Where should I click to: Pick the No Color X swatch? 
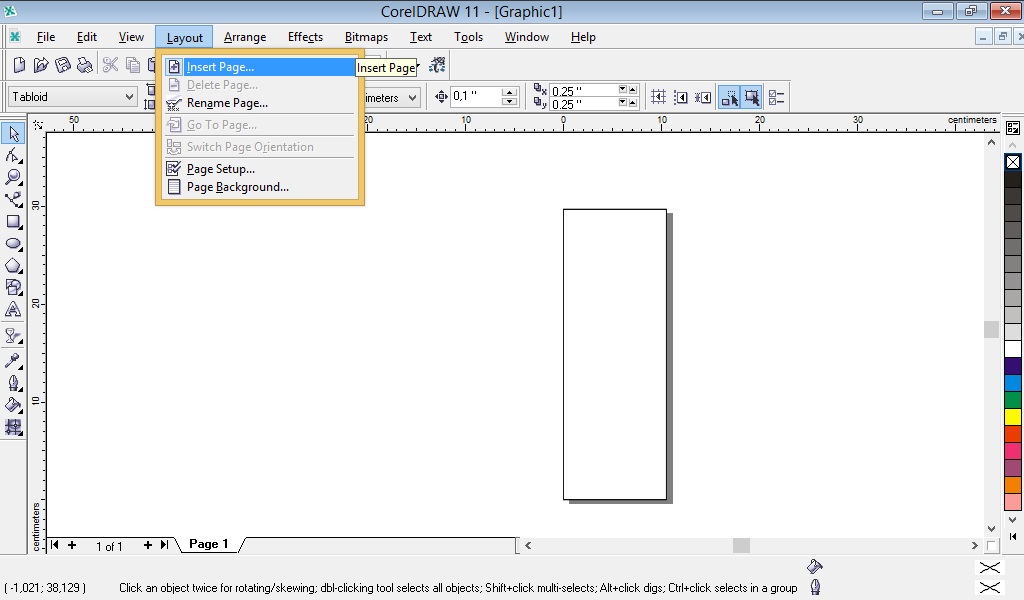click(x=1013, y=162)
